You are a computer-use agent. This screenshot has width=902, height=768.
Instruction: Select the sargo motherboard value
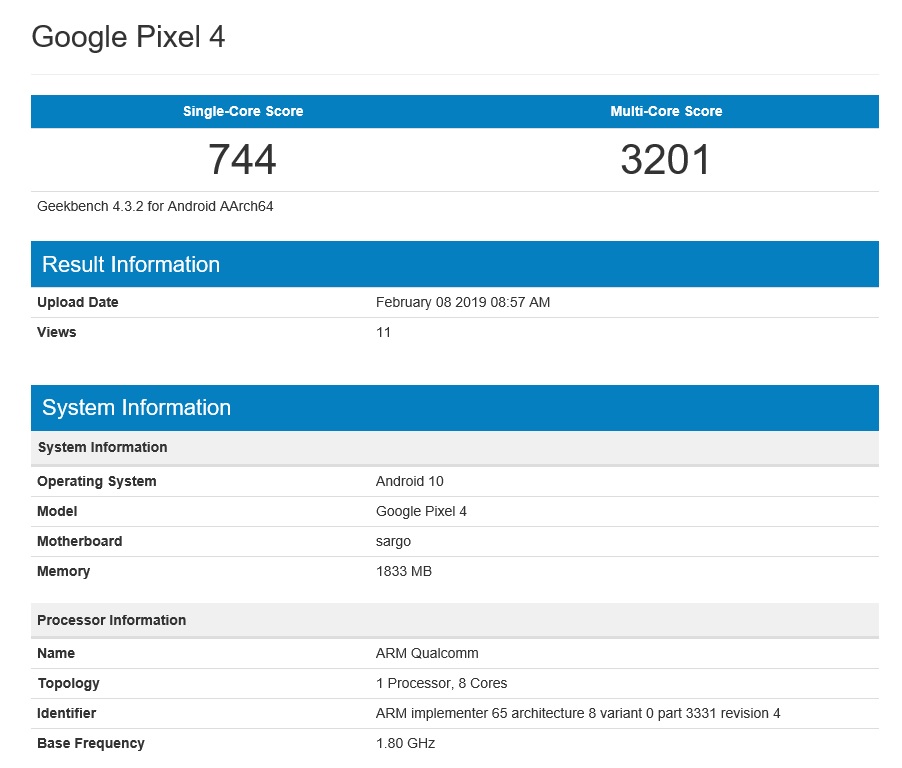click(x=393, y=541)
